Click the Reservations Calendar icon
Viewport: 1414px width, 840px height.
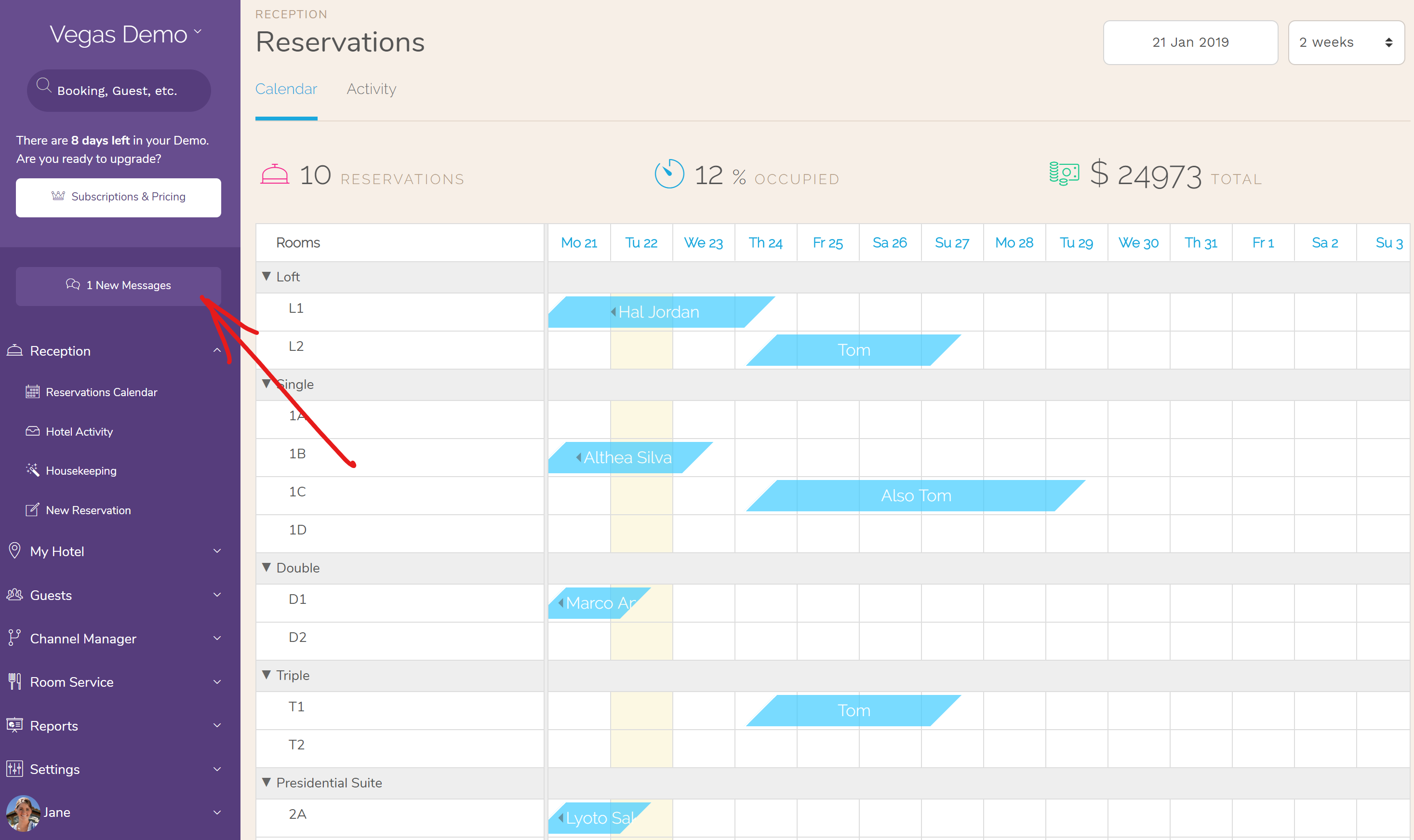pos(32,392)
